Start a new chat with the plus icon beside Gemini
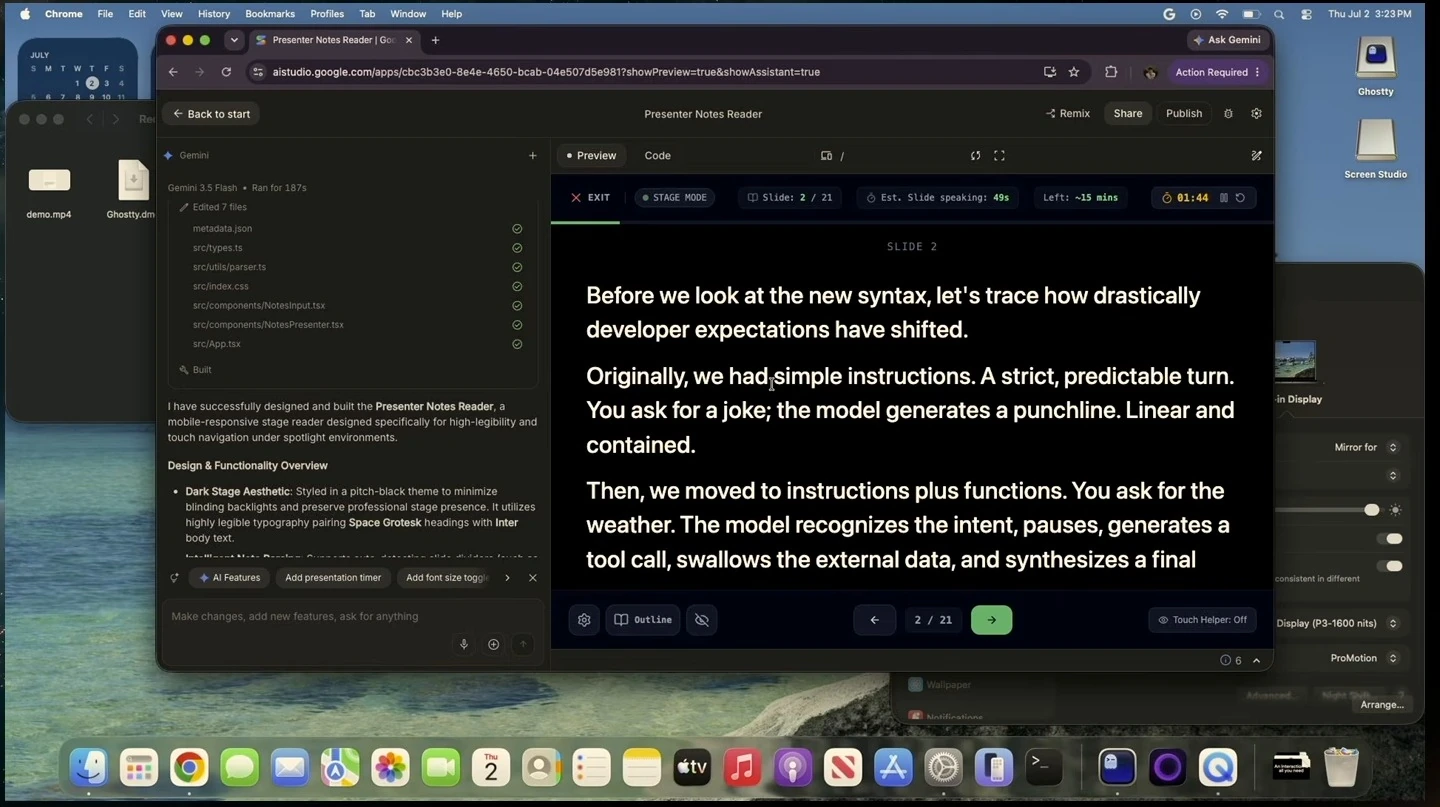This screenshot has height=807, width=1440. [x=533, y=156]
